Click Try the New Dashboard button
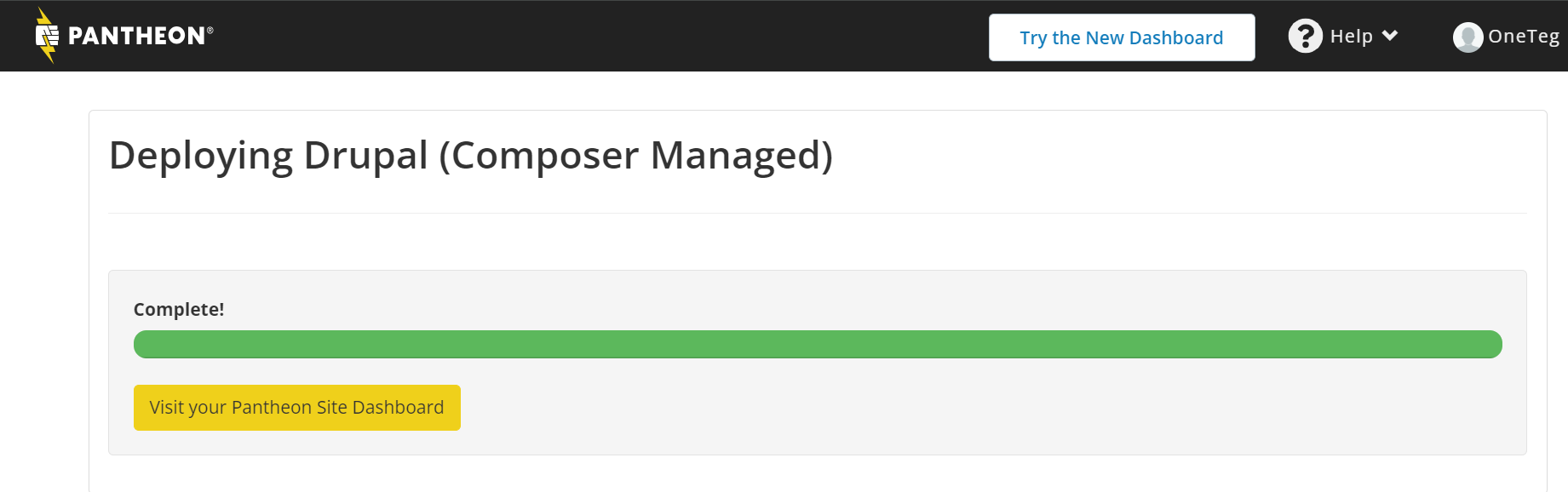1568x492 pixels. [x=1121, y=37]
